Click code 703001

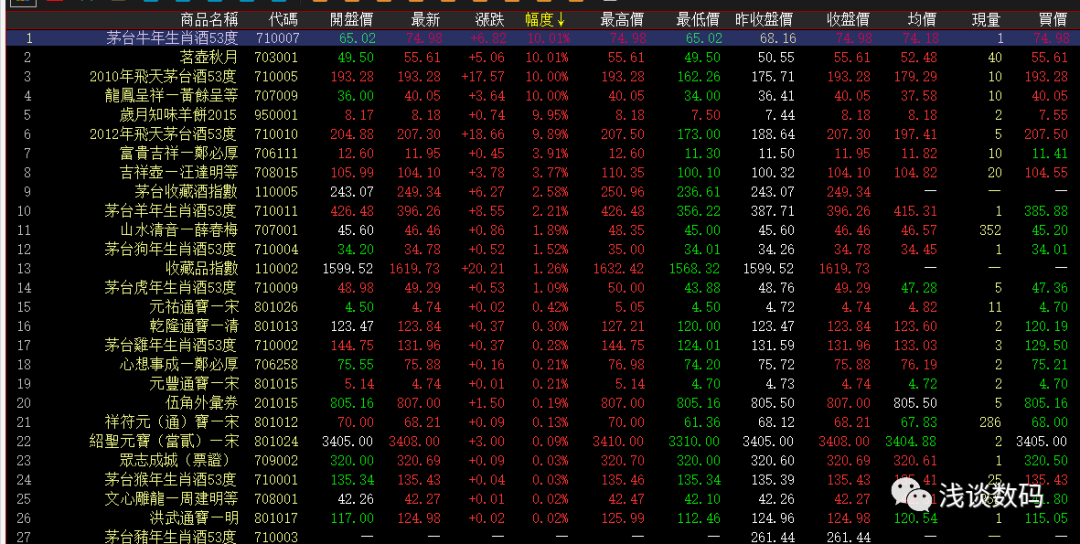277,58
